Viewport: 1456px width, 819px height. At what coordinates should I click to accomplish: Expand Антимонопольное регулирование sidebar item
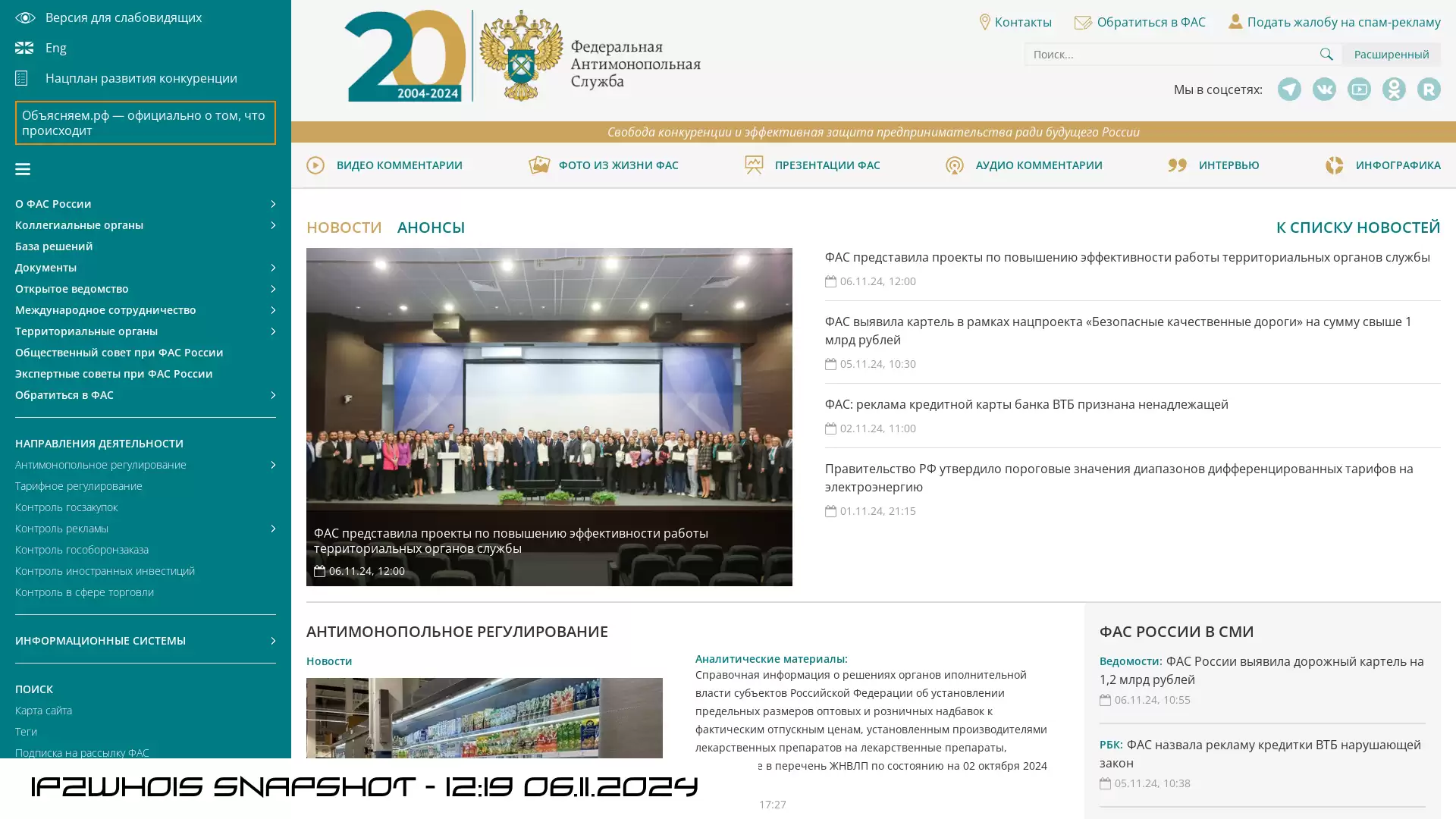pos(273,465)
